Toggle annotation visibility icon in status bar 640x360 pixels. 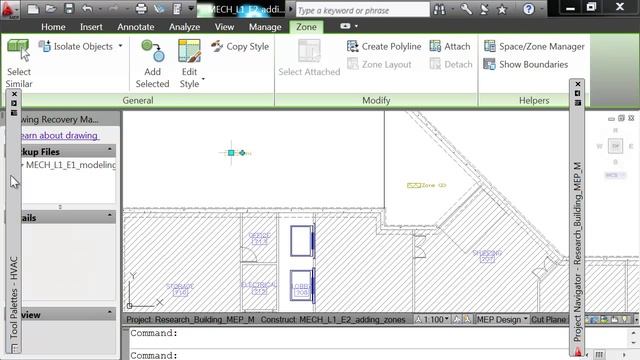click(457, 319)
